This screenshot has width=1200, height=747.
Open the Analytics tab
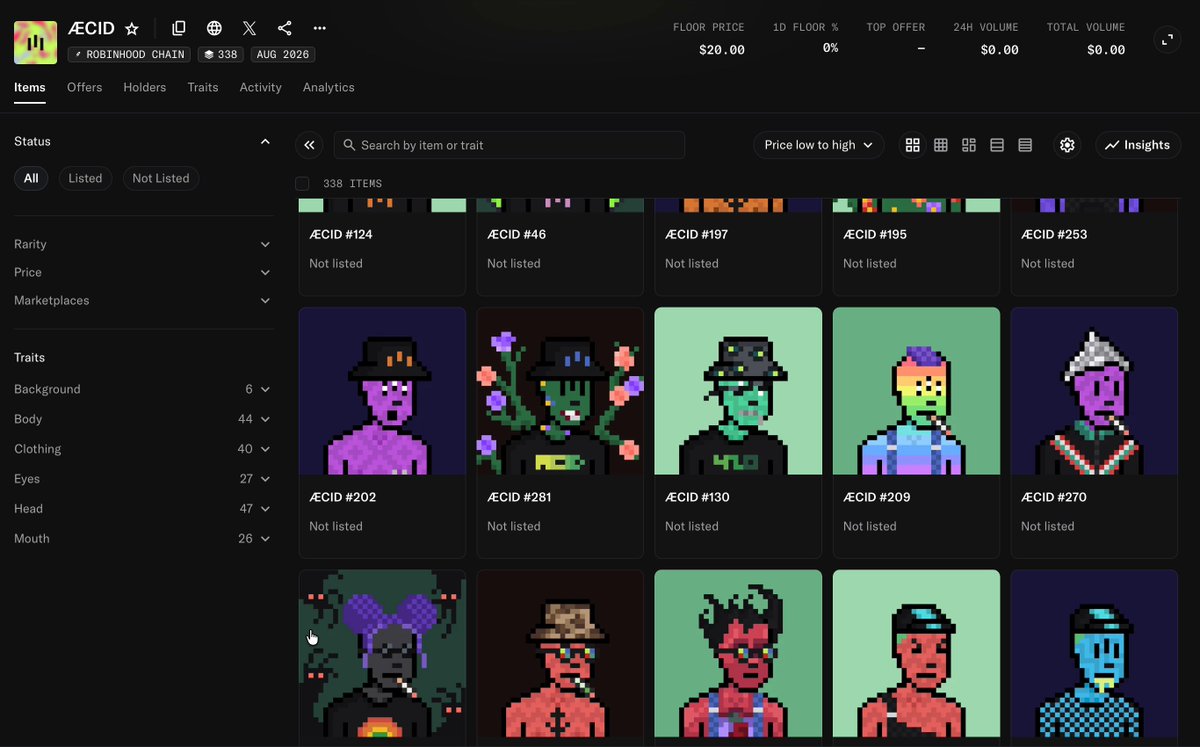[x=329, y=87]
